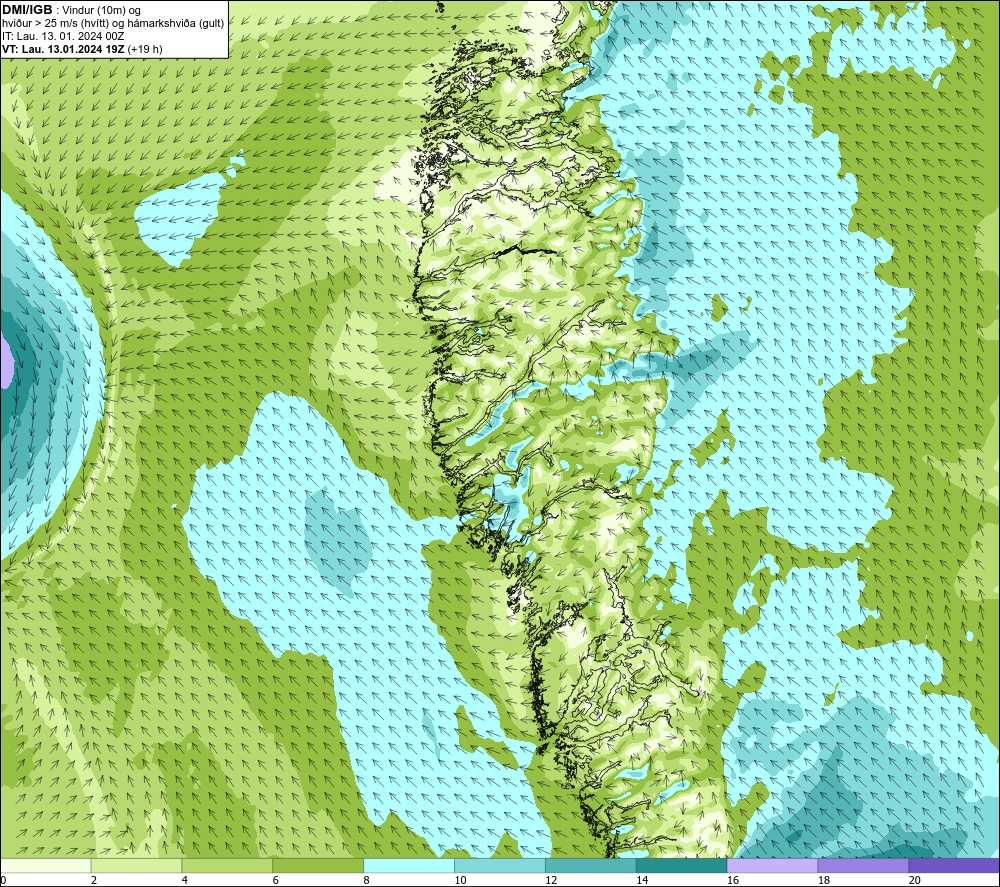Screen dimensions: 1000x887
Task: Click the legend scale label "14"
Action: (x=642, y=881)
